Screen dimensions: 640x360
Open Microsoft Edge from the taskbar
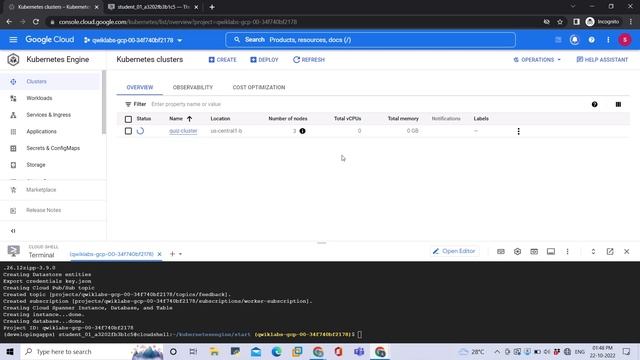(x=276, y=351)
